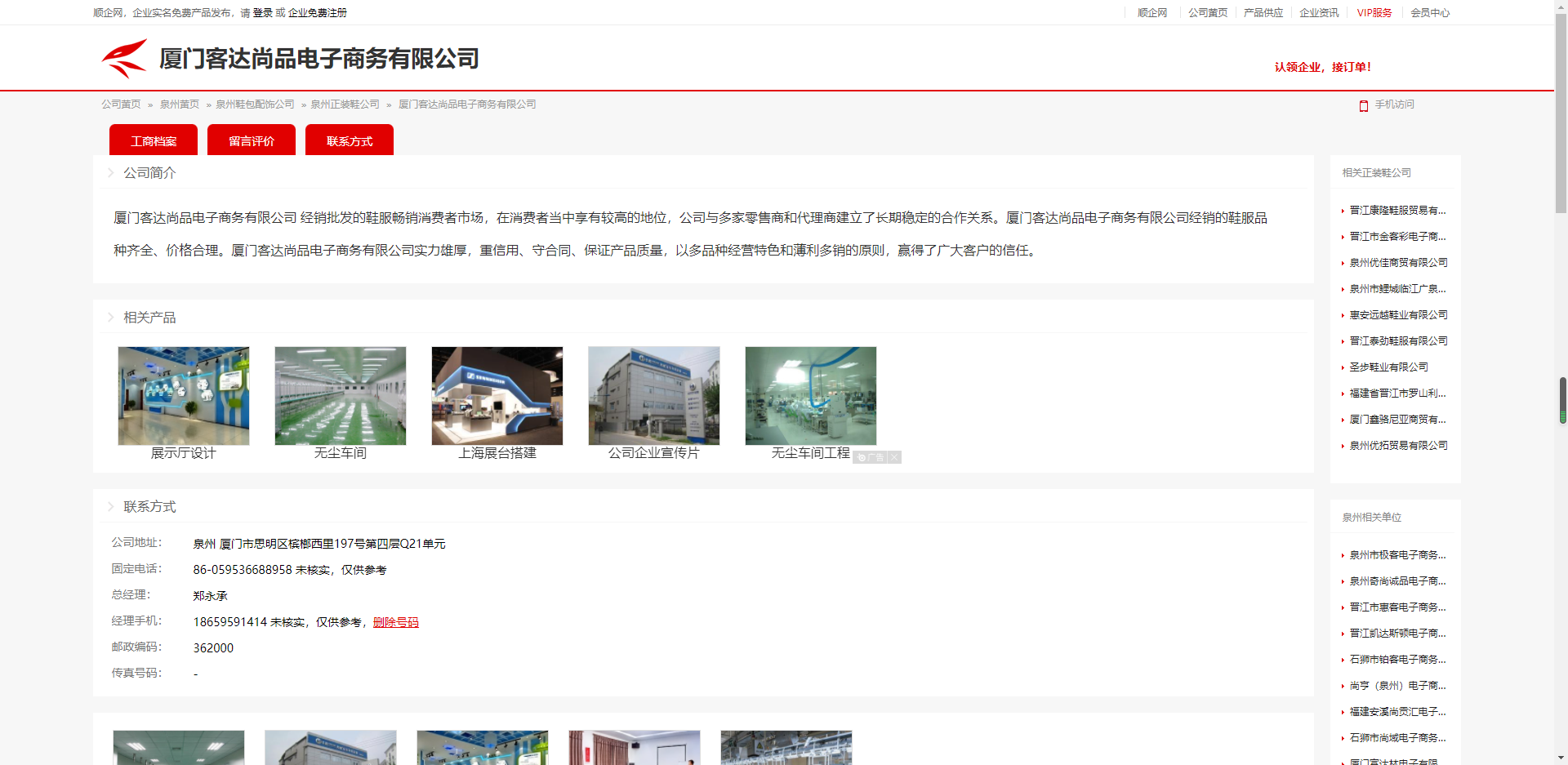Click the mobile phone icon beside 手机访问
The height and width of the screenshot is (765, 1568).
tap(1363, 105)
